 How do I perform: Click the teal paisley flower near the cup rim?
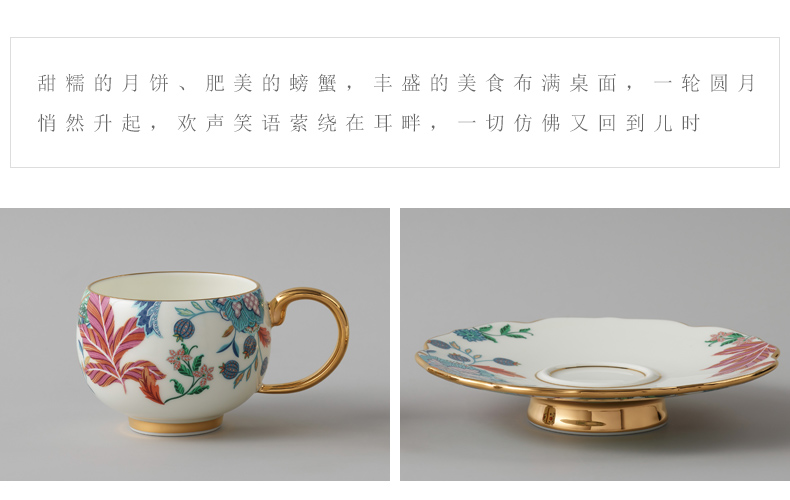coord(242,315)
